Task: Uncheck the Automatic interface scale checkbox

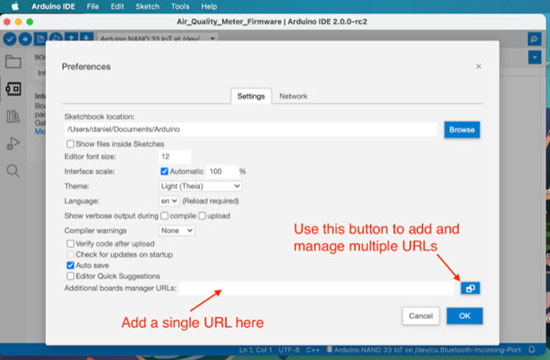Action: (164, 171)
